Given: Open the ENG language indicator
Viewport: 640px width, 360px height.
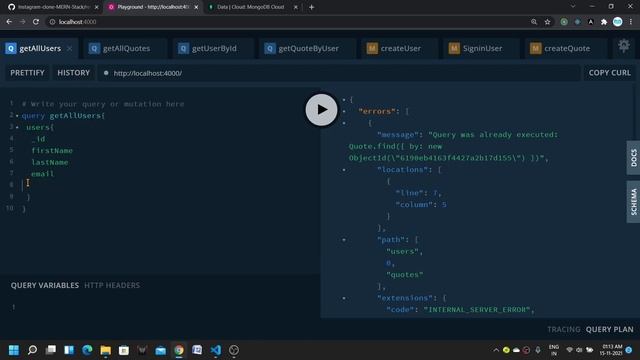Looking at the screenshot, I should 554,350.
